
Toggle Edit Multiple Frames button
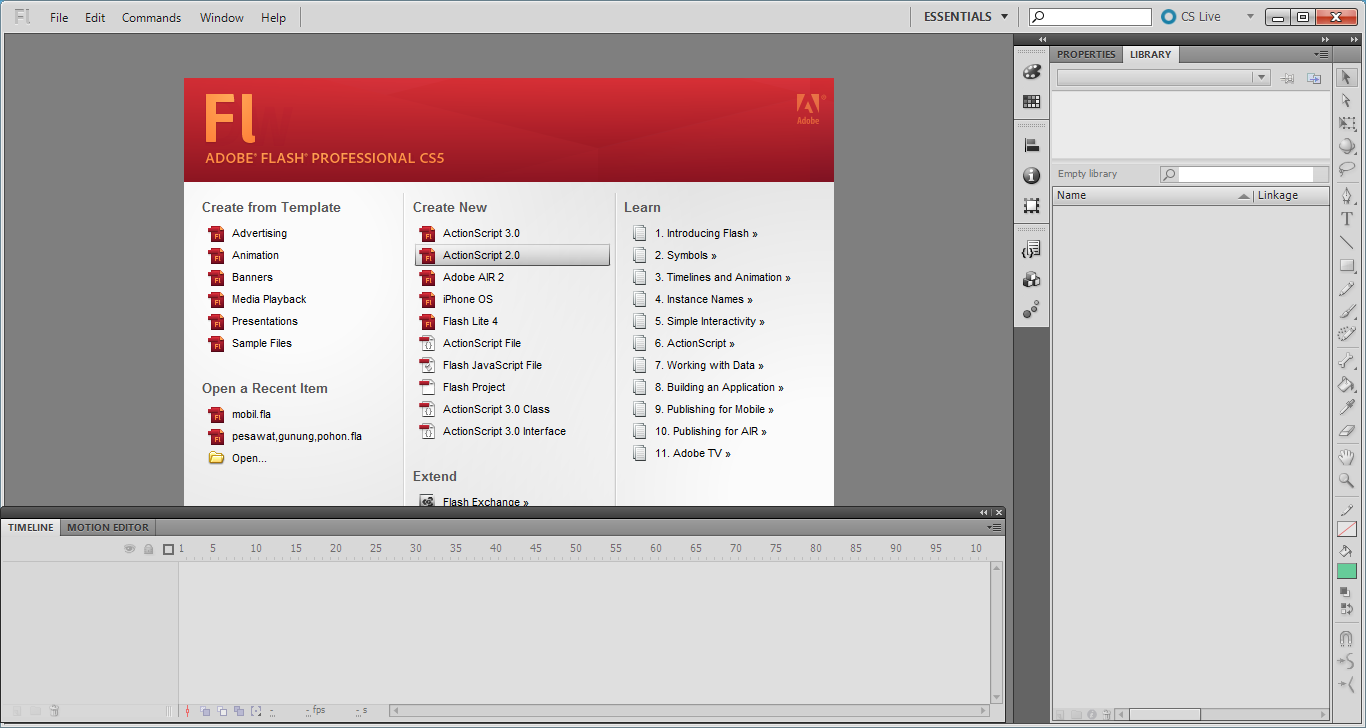tap(239, 711)
